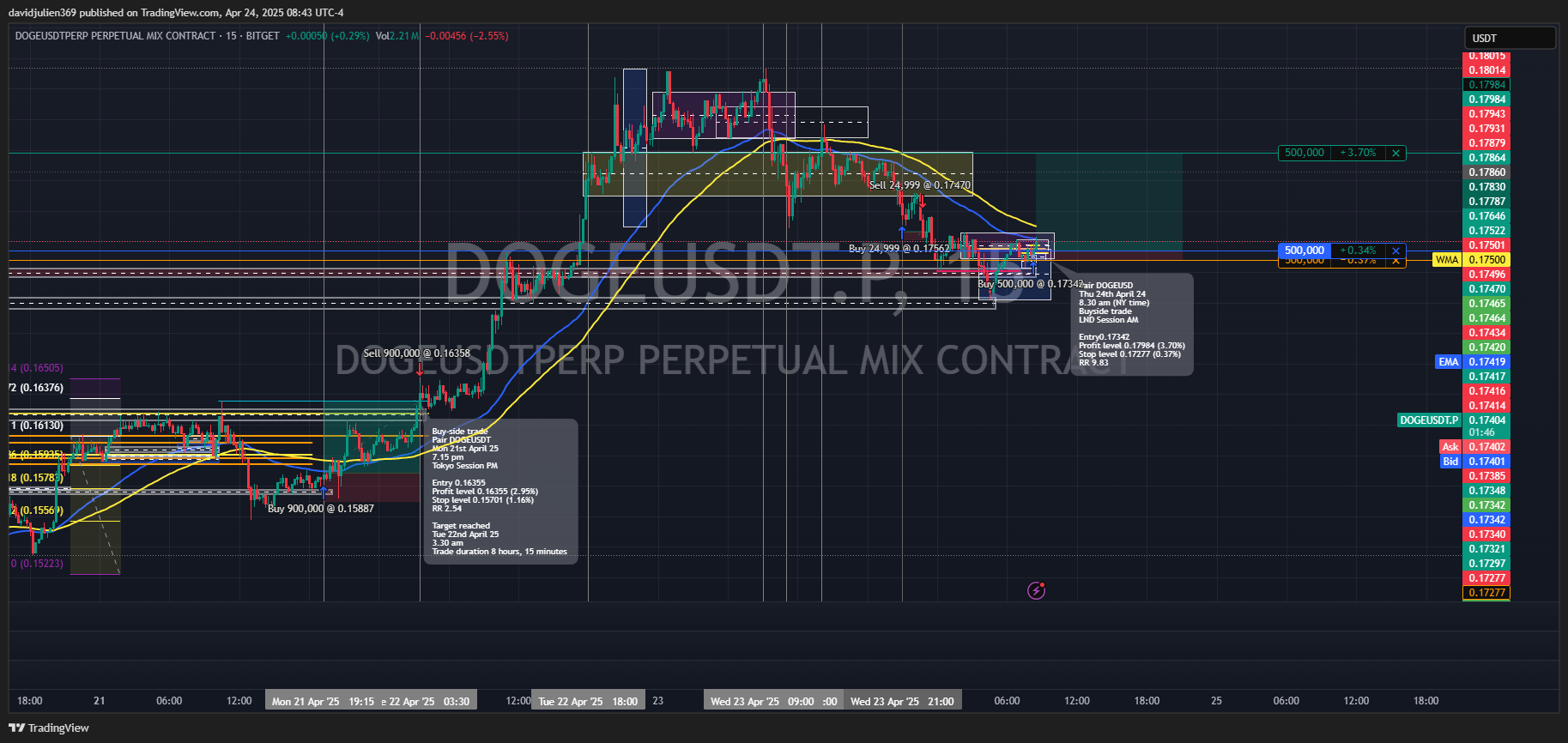Click the Fibonacci level 0 (0.15223) label
Viewport: 1568px width, 743px height.
coord(37,564)
